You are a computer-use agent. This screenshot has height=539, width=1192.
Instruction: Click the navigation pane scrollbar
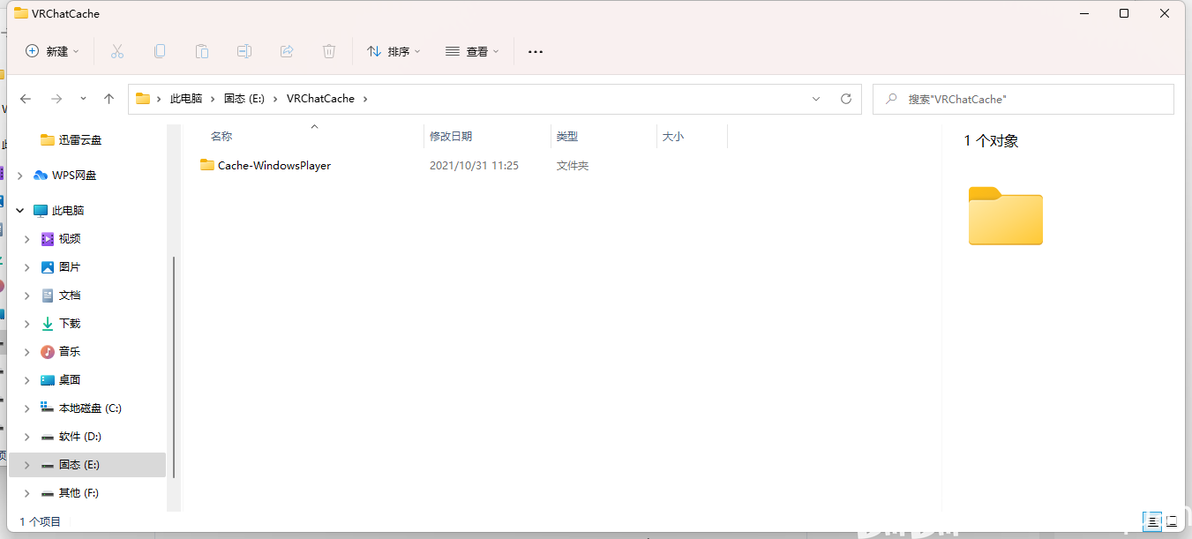174,366
